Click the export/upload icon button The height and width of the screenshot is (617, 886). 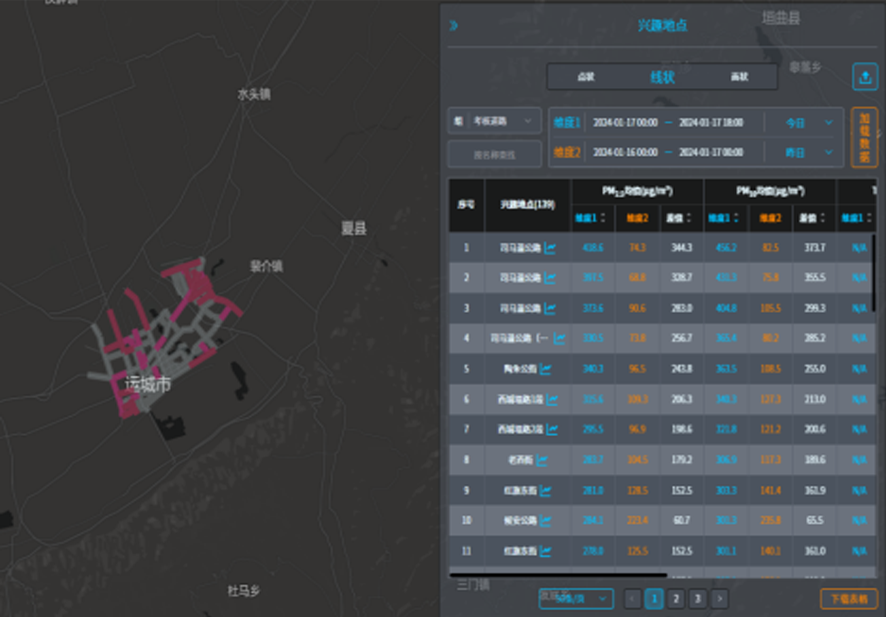coord(864,77)
